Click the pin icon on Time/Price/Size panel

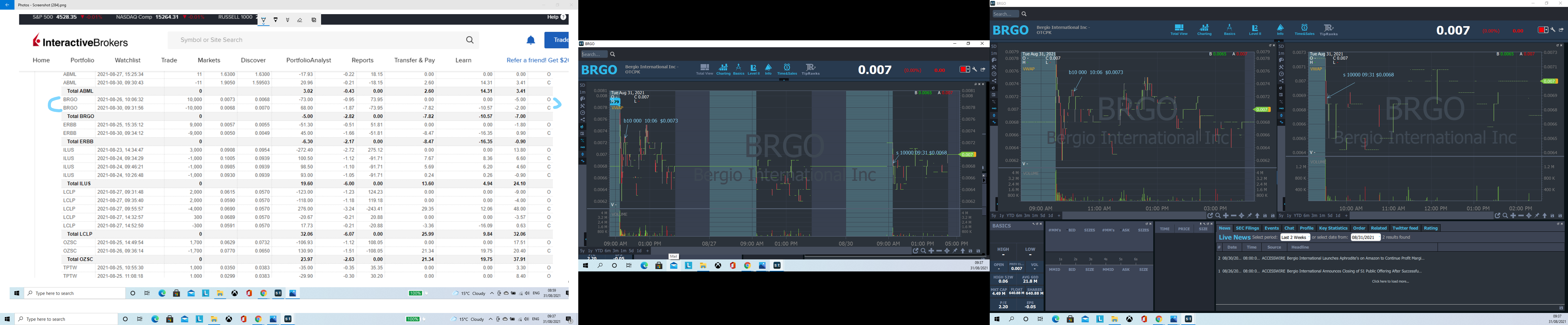coord(1201,224)
